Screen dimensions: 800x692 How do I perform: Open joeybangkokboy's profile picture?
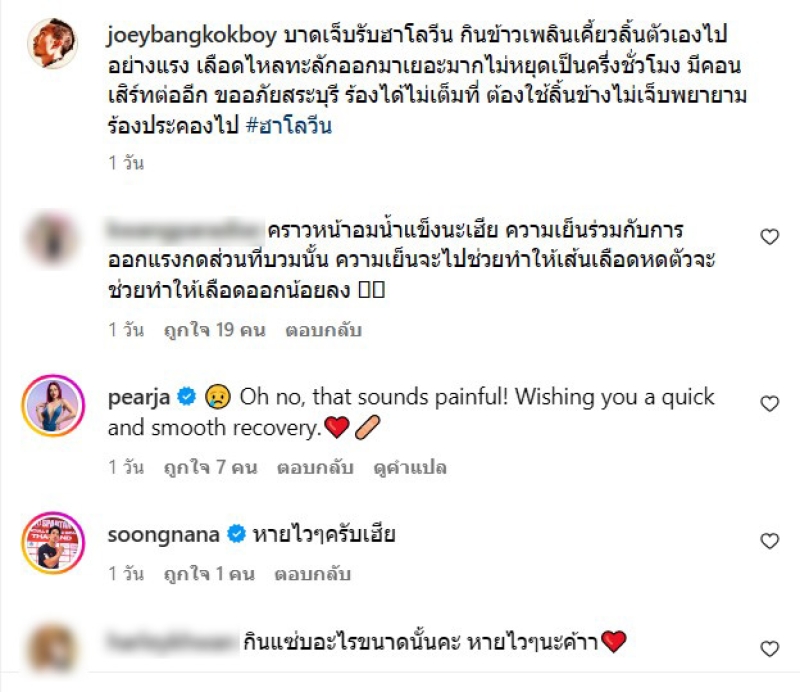pos(53,43)
